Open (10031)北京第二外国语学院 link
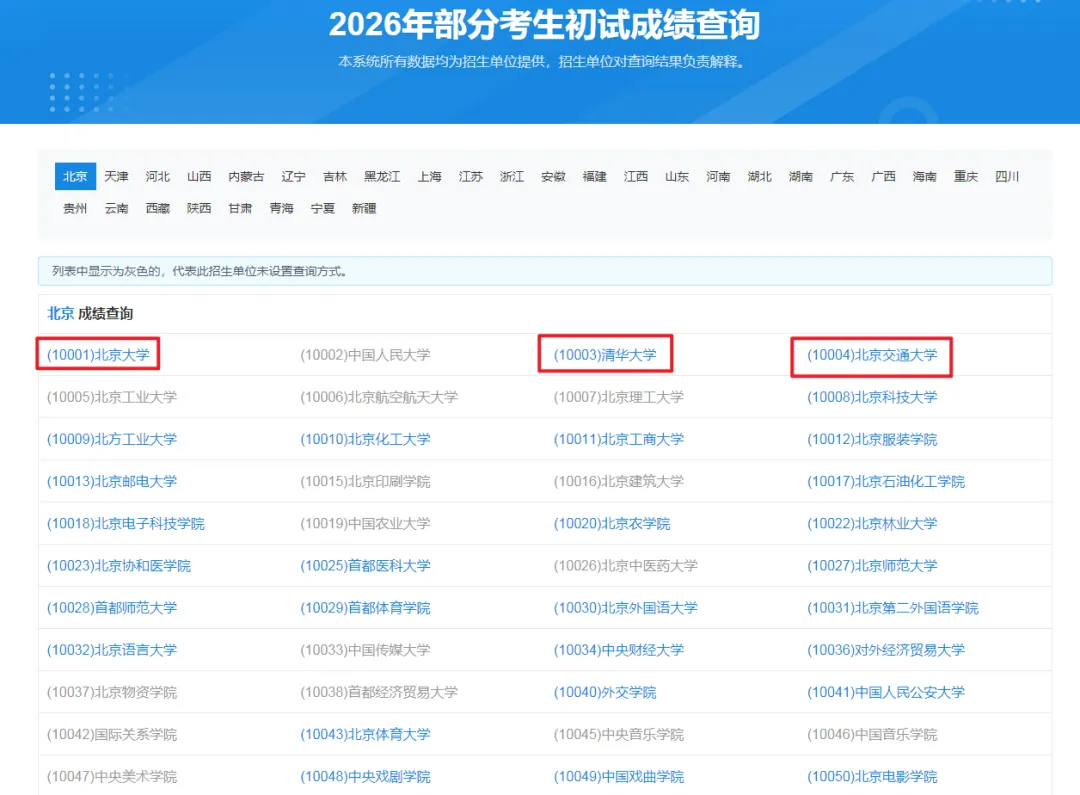This screenshot has width=1080, height=795. [893, 608]
